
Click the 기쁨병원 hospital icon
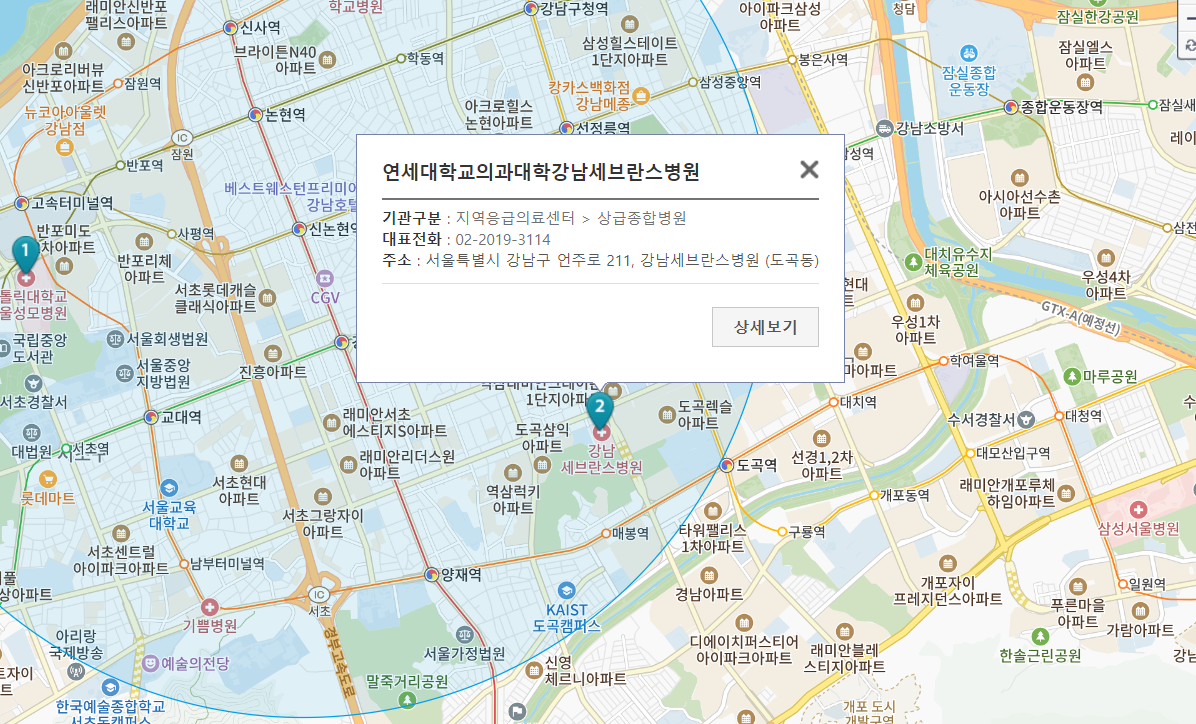(x=210, y=607)
